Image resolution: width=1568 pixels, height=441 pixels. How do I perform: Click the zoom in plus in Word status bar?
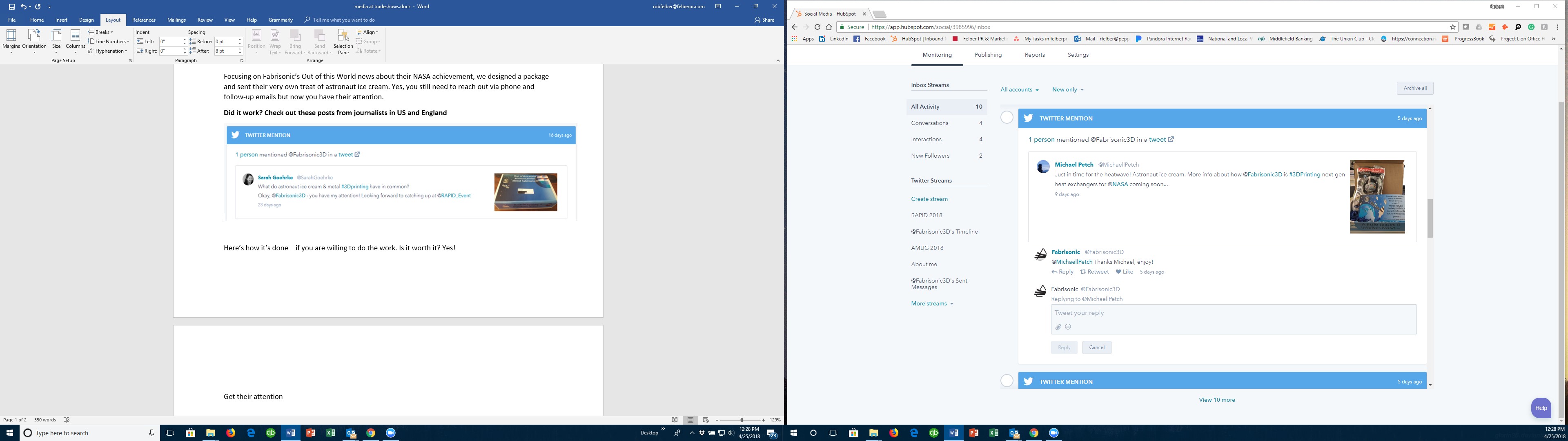[763, 420]
